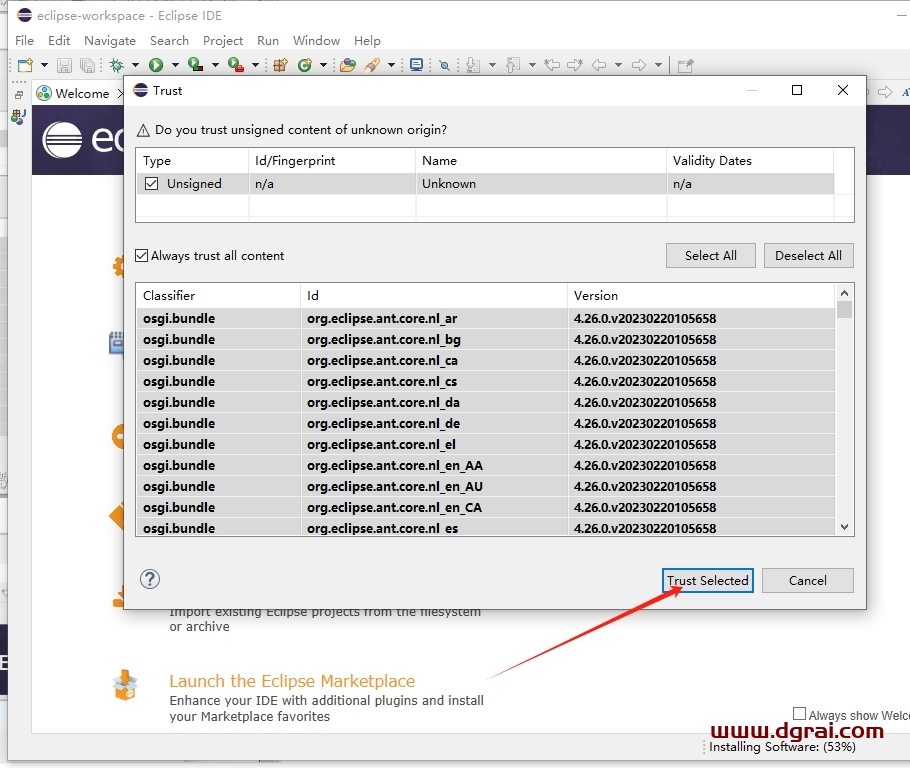Click the icon below Restore in left trim
910x768 pixels.
(x=18, y=117)
